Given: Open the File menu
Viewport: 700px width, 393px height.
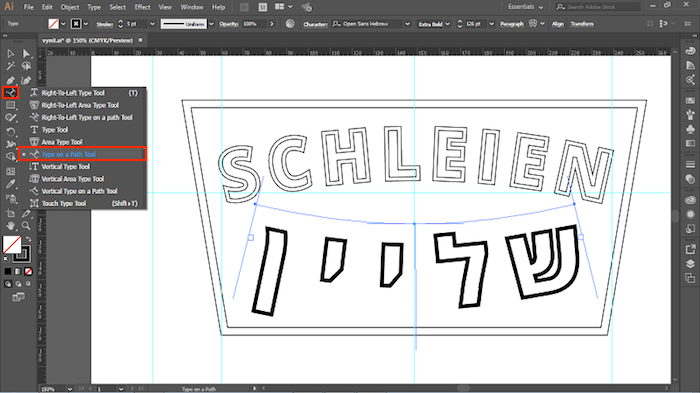Looking at the screenshot, I should point(29,7).
